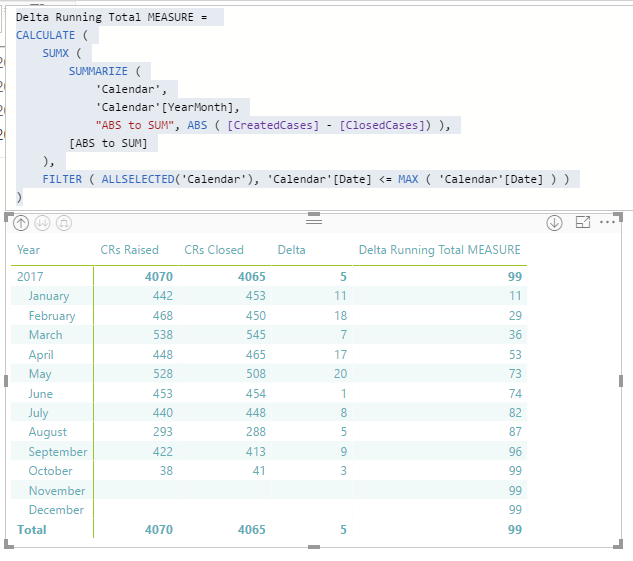Image resolution: width=633 pixels, height=561 pixels.
Task: Click expand all down one level icon
Action: pos(64,223)
